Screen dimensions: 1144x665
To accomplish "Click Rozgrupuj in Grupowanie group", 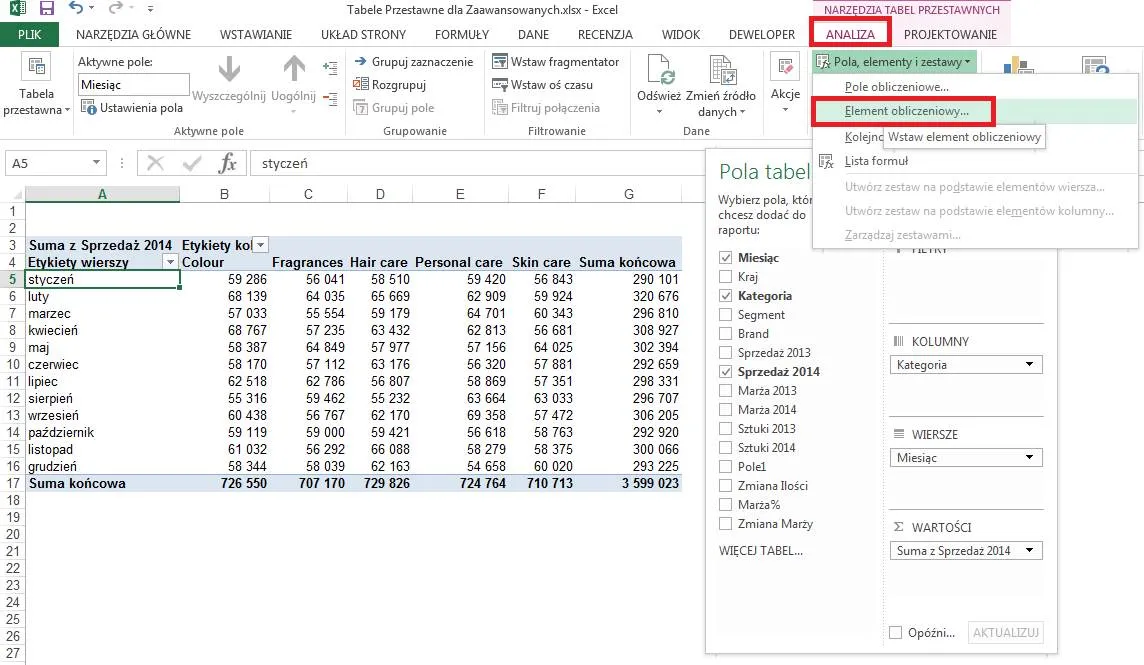I will [x=390, y=85].
